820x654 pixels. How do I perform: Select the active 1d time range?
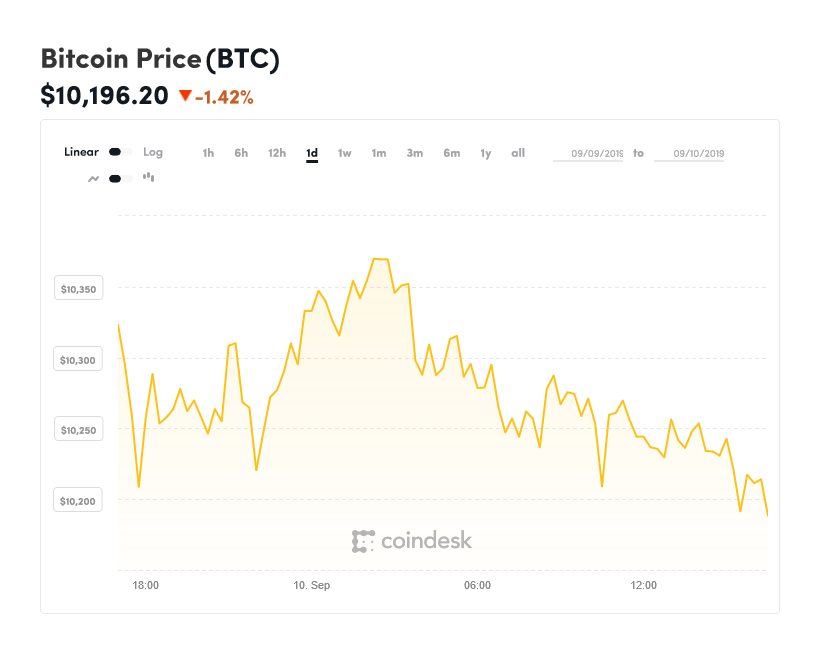pyautogui.click(x=312, y=153)
